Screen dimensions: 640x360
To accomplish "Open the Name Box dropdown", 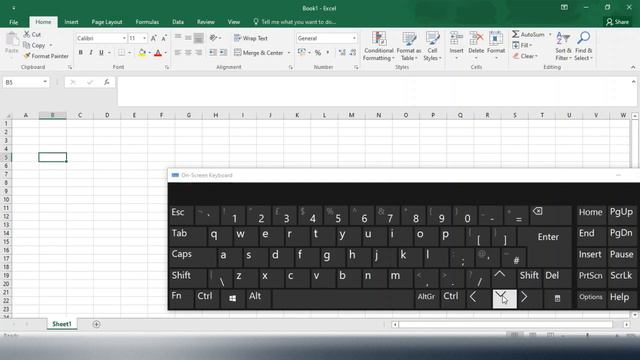I will coord(45,82).
